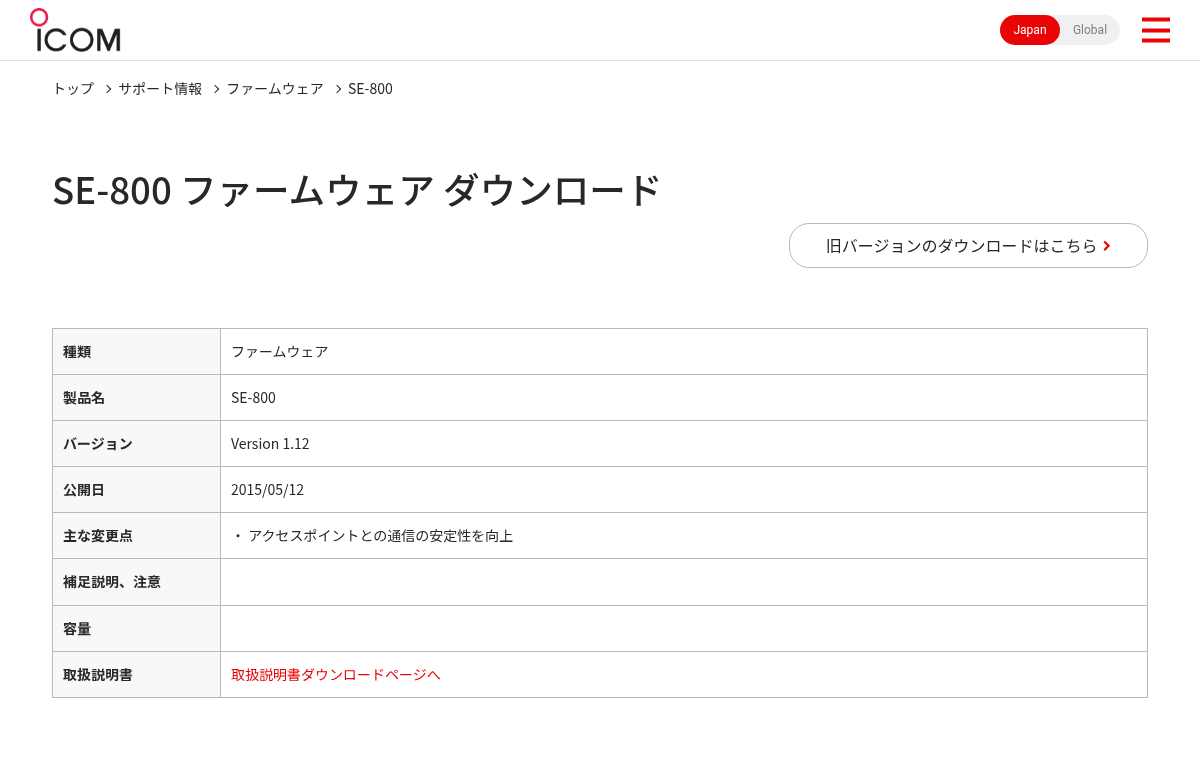This screenshot has width=1200, height=757.
Task: Click the アクセスポイントとの通信の安定性を向上 text
Action: click(380, 536)
